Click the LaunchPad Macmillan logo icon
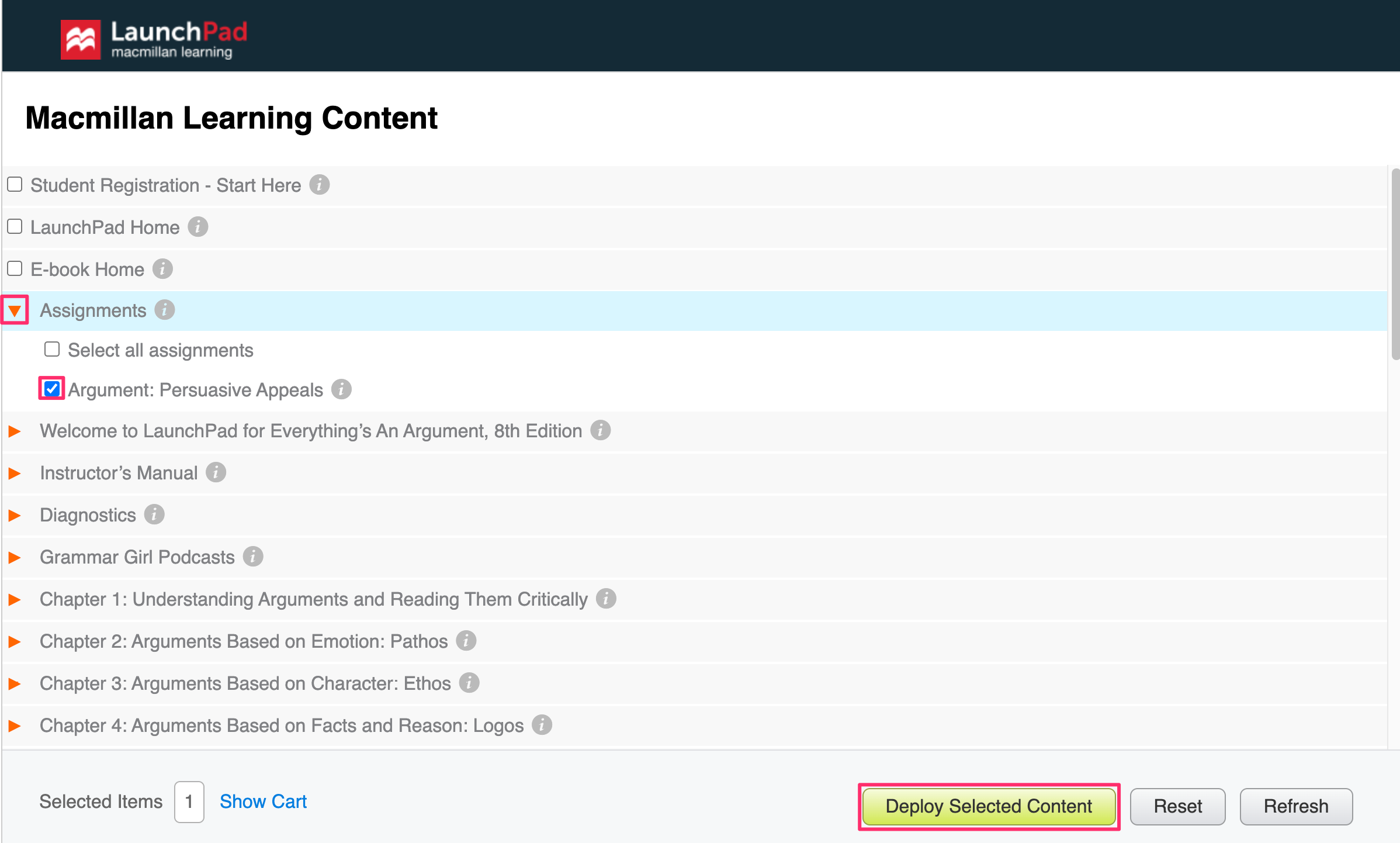Screen dimensions: 1400x843 [x=81, y=39]
